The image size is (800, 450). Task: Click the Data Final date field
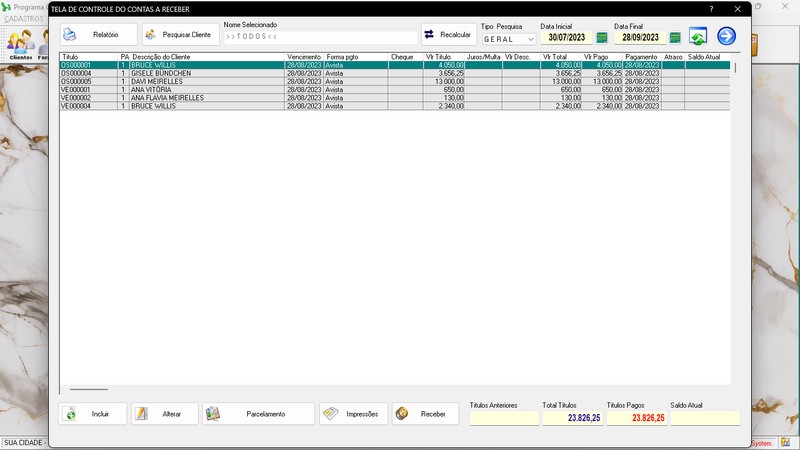[x=640, y=37]
